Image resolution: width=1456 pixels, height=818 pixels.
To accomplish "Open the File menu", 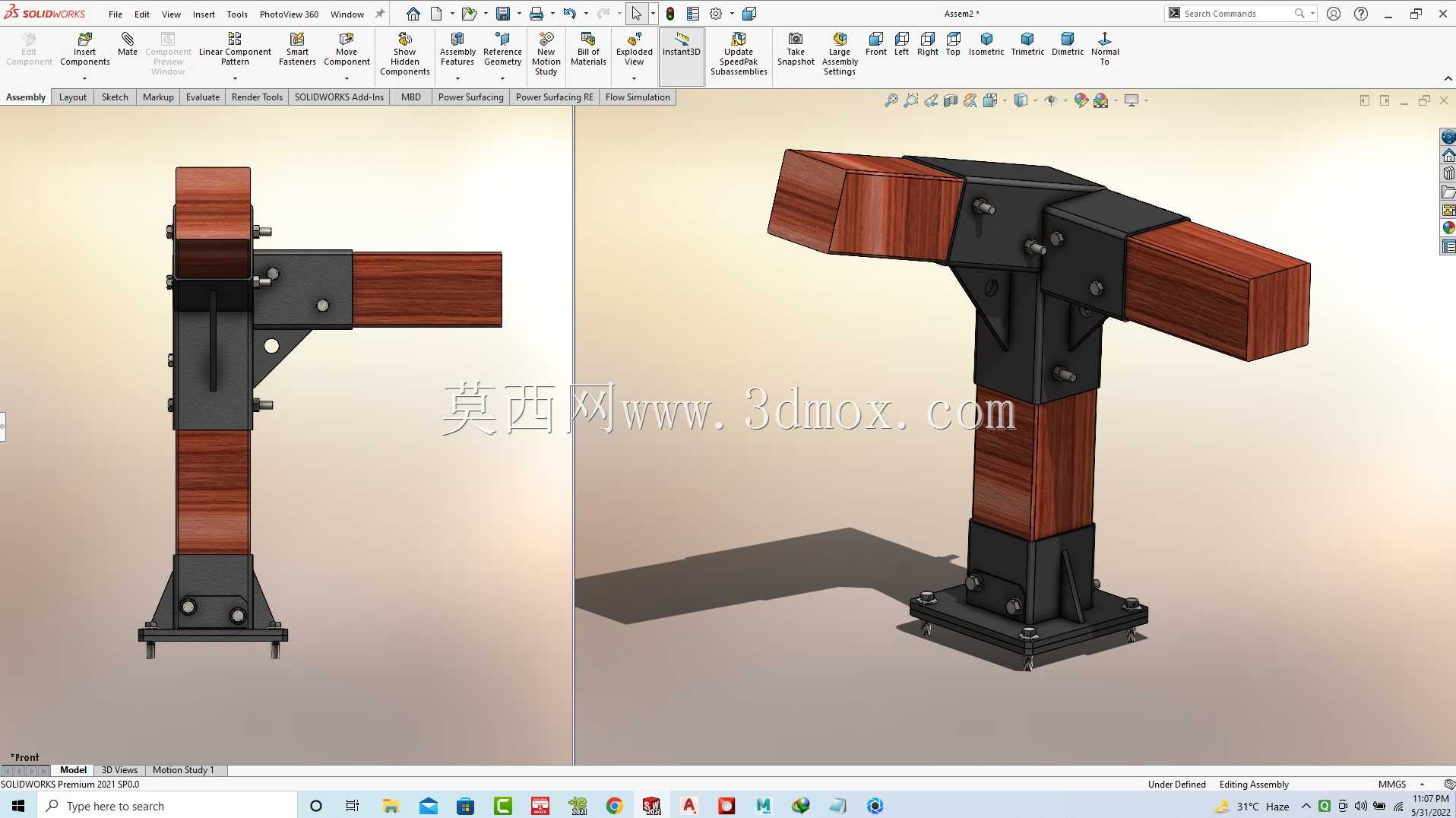I will [x=116, y=14].
